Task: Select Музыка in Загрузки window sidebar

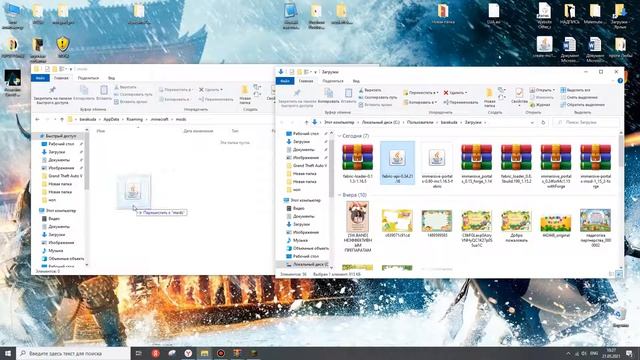Action: pos(300,240)
